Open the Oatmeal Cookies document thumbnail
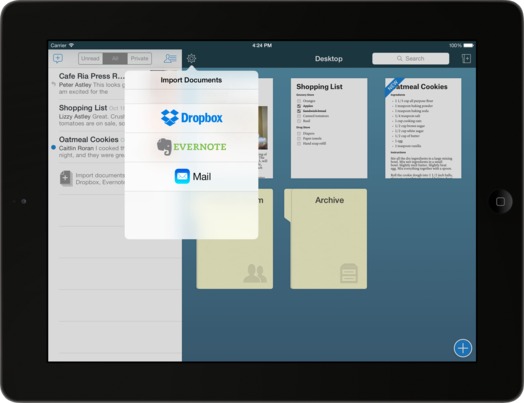 click(x=423, y=128)
